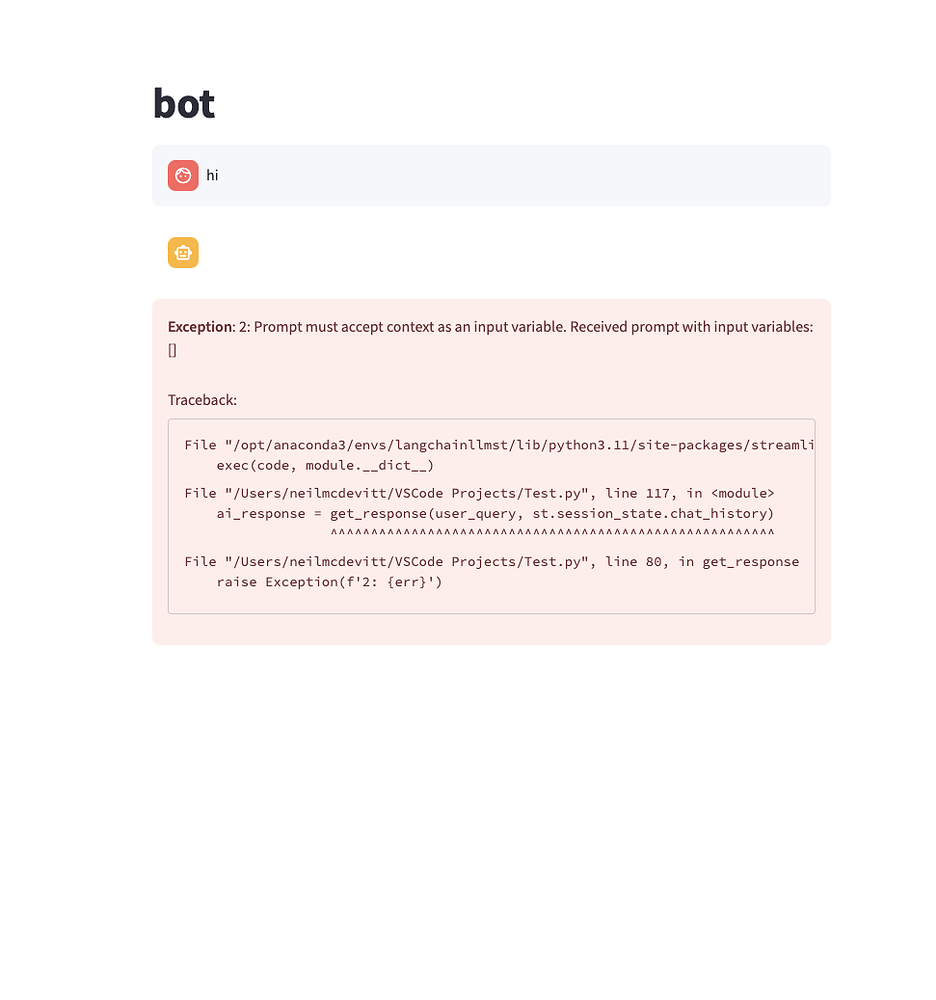Click the red user avatar icon
The width and height of the screenshot is (936, 1000).
click(183, 175)
